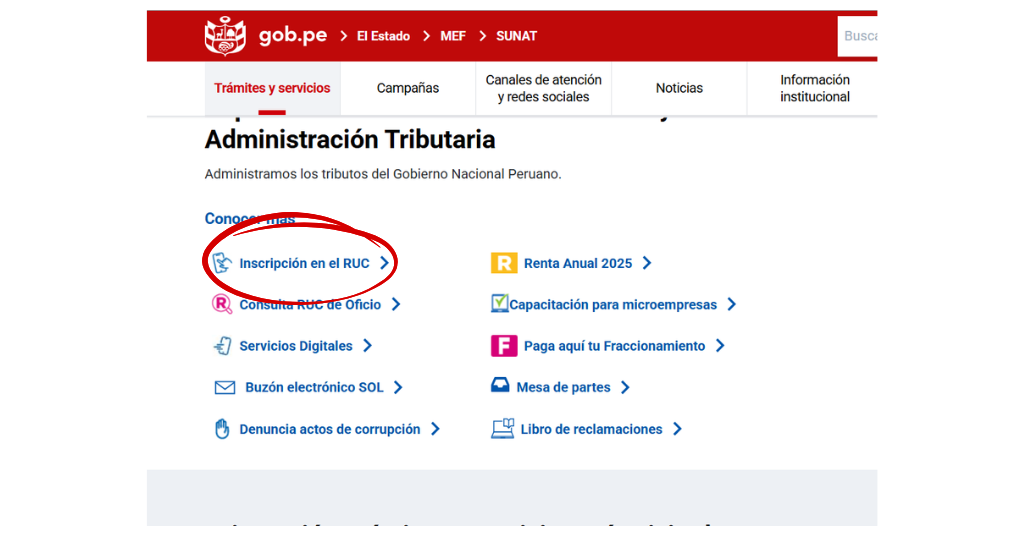Click the Denuncia actos de corrupción hand icon
The width and height of the screenshot is (1024, 536).
(x=222, y=429)
